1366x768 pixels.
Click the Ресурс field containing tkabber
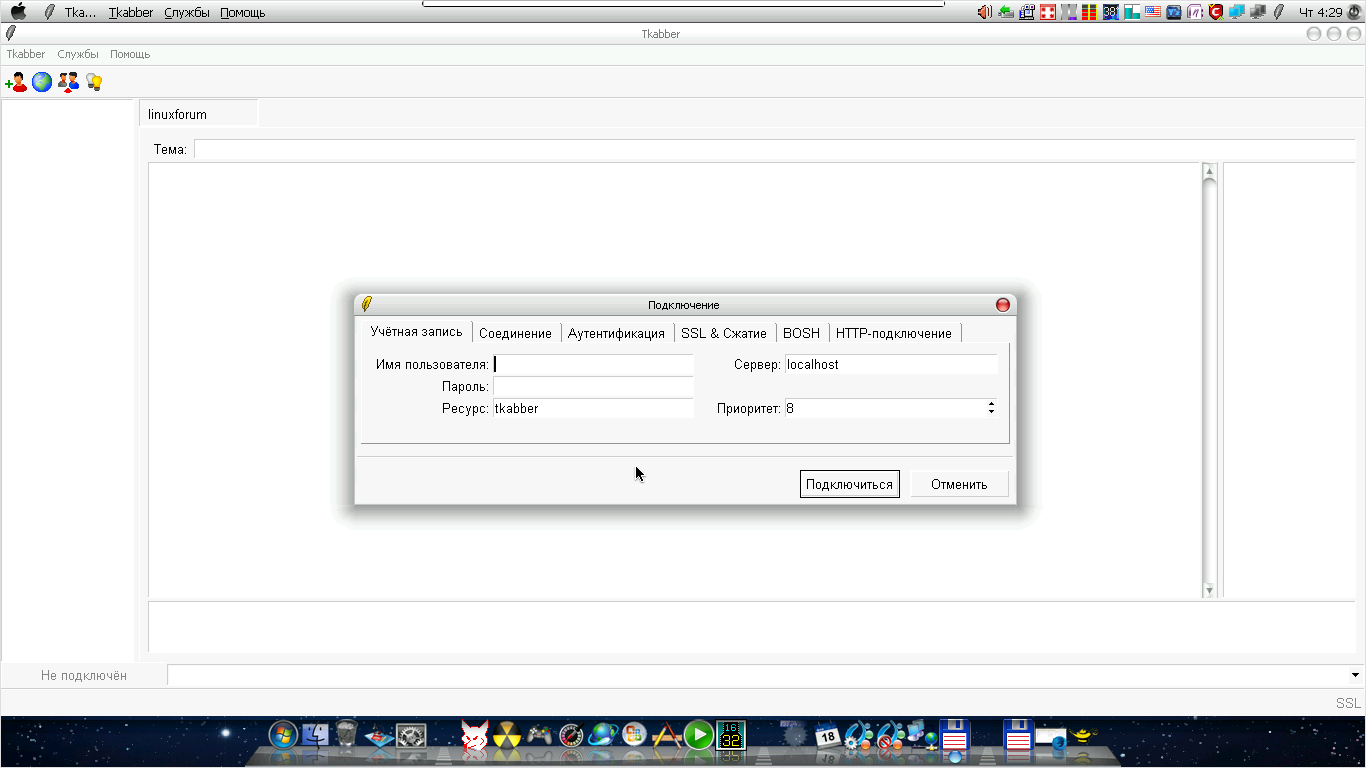click(x=593, y=408)
